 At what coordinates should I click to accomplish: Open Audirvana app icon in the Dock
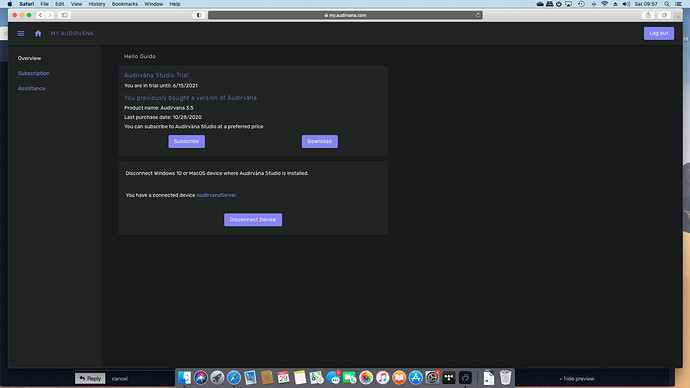pos(465,377)
